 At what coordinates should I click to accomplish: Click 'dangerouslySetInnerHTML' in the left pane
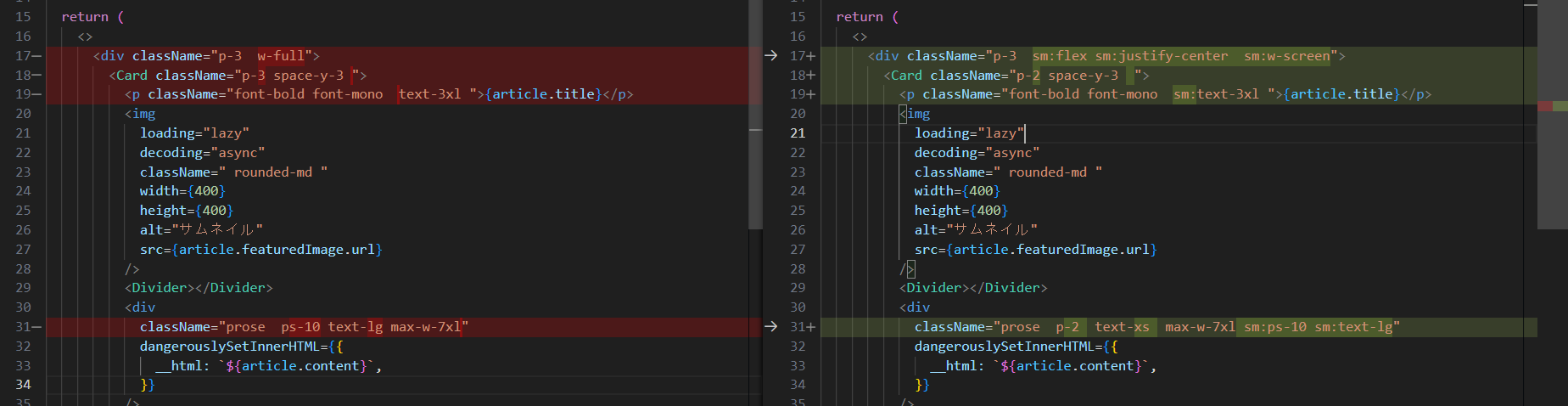pos(230,347)
